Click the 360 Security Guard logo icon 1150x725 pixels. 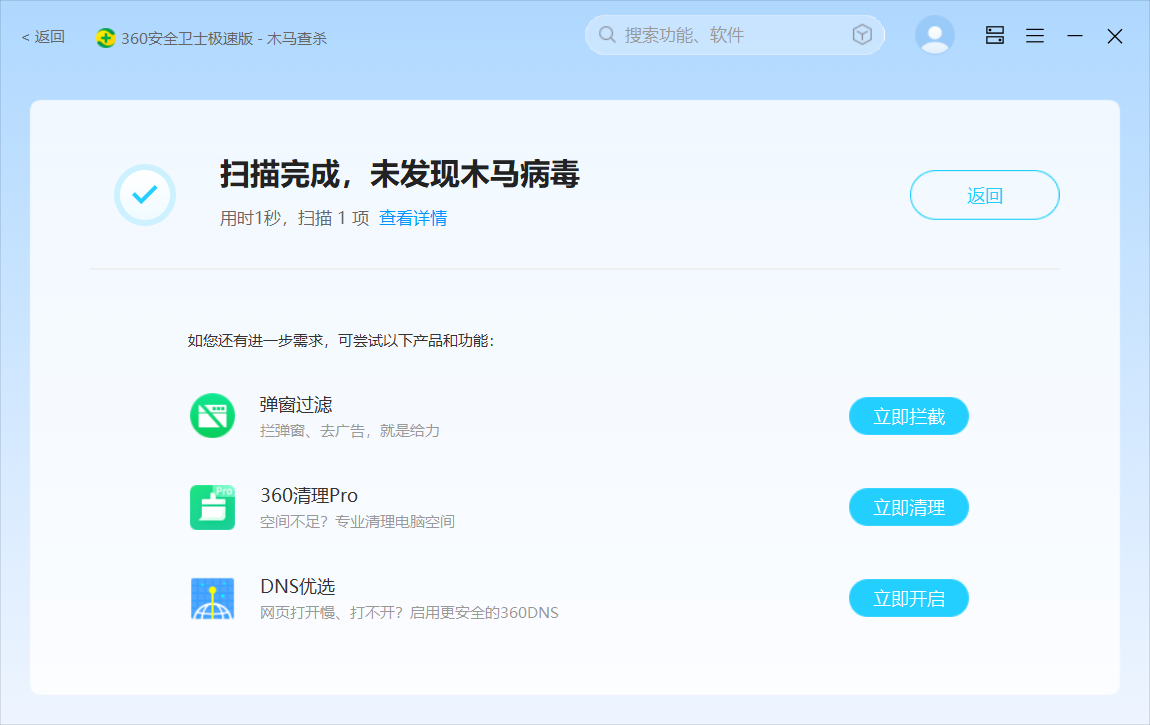(106, 38)
